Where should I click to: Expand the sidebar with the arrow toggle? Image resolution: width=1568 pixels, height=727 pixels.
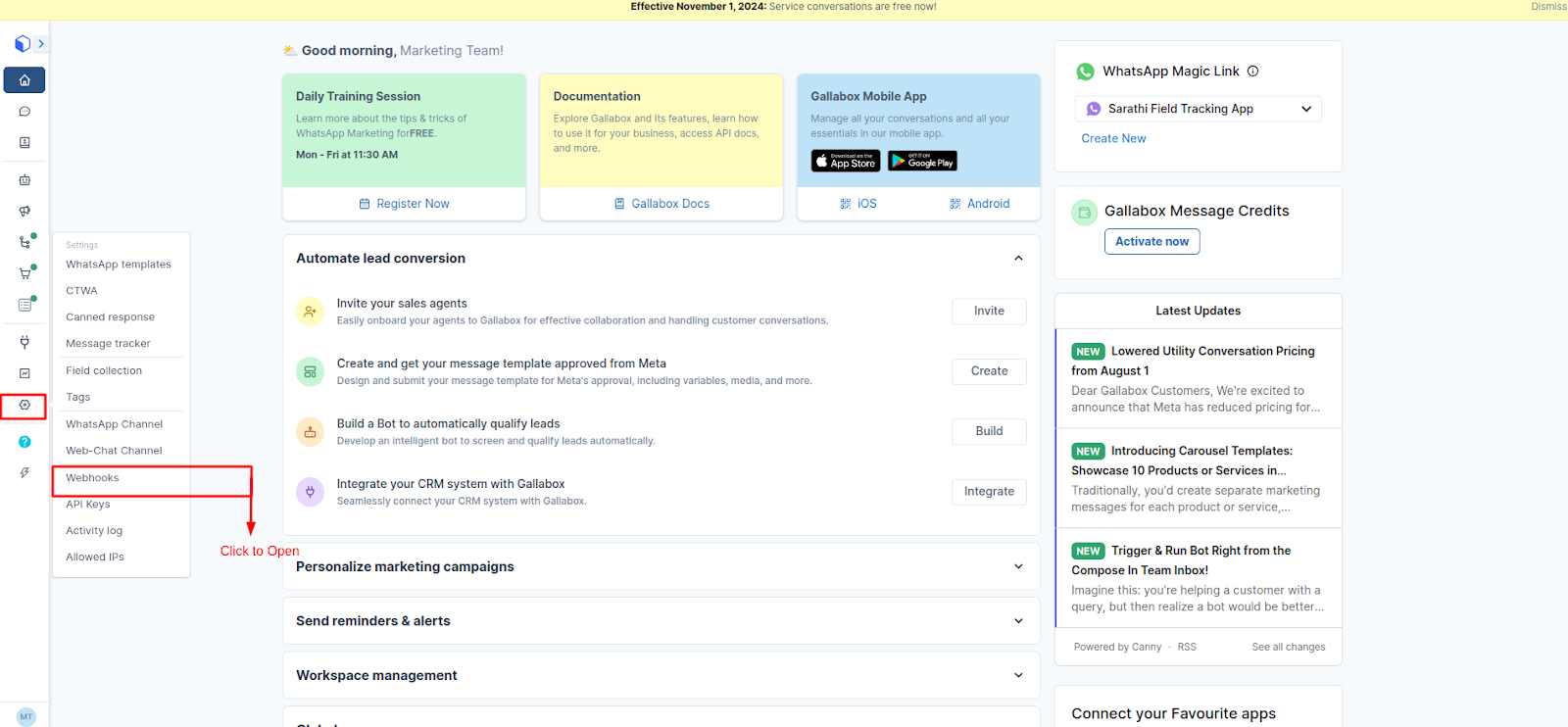40,44
